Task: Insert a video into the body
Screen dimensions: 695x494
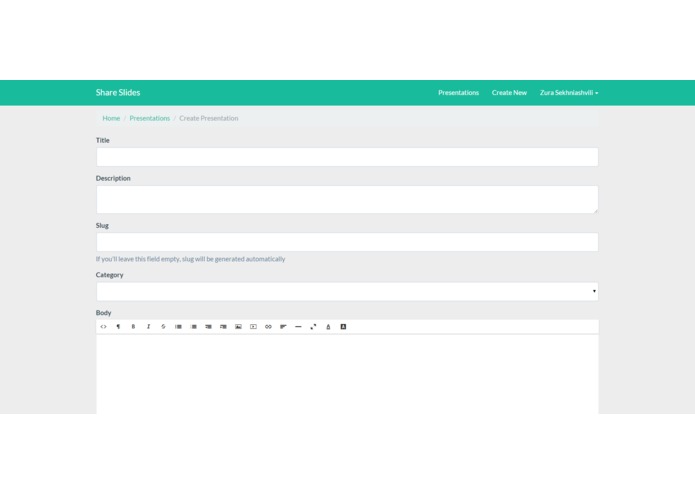Action: (x=253, y=327)
